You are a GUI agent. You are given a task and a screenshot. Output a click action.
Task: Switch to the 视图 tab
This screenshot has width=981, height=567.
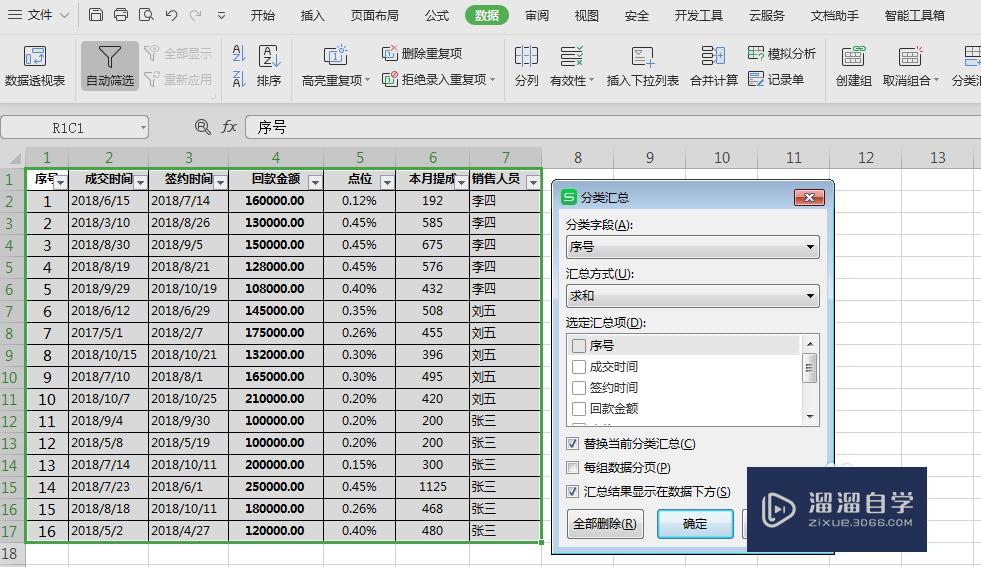point(586,15)
